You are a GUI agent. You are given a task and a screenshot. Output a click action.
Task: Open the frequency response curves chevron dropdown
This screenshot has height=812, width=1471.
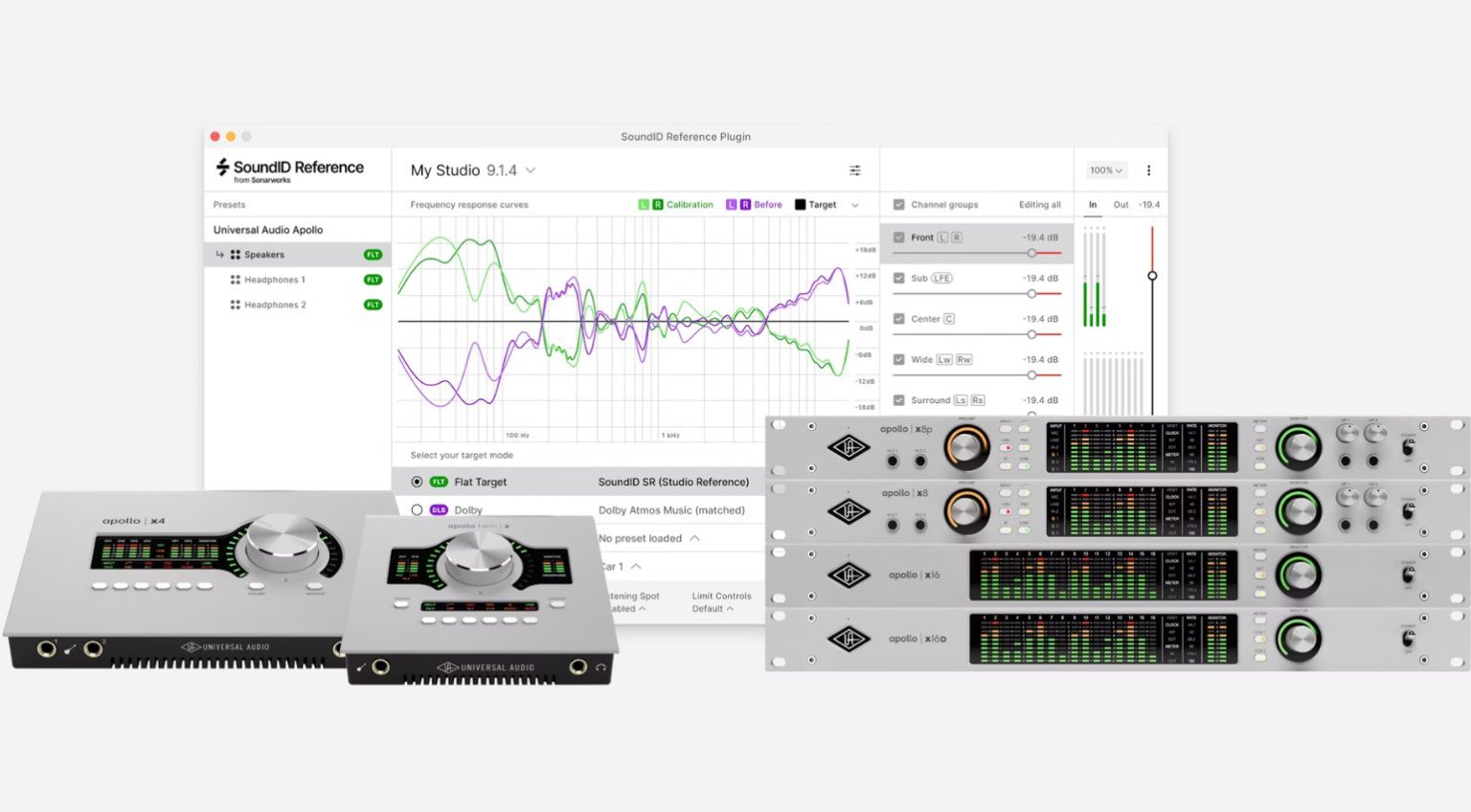point(855,204)
